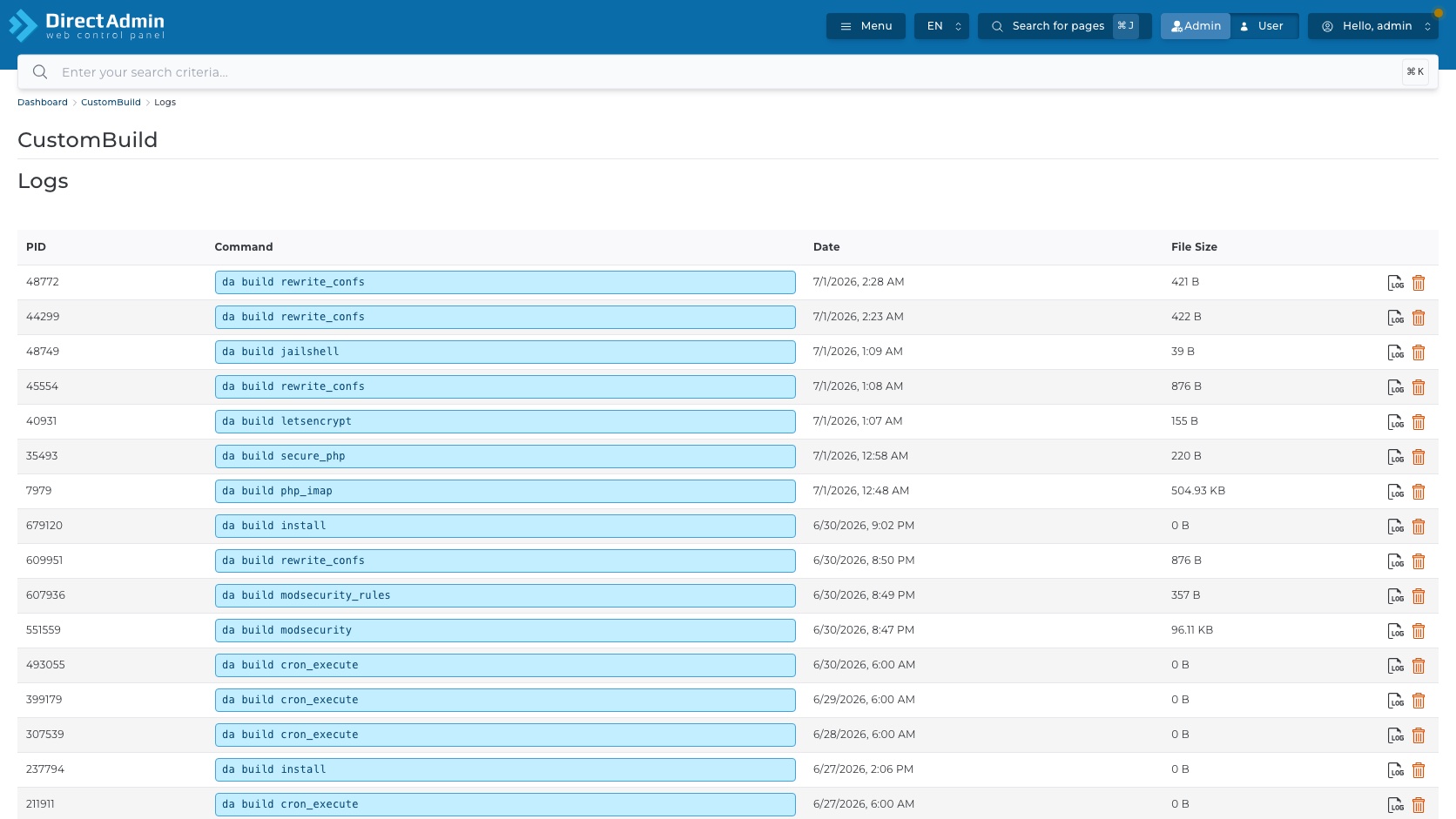
Task: Click the PID column header
Action: click(36, 247)
